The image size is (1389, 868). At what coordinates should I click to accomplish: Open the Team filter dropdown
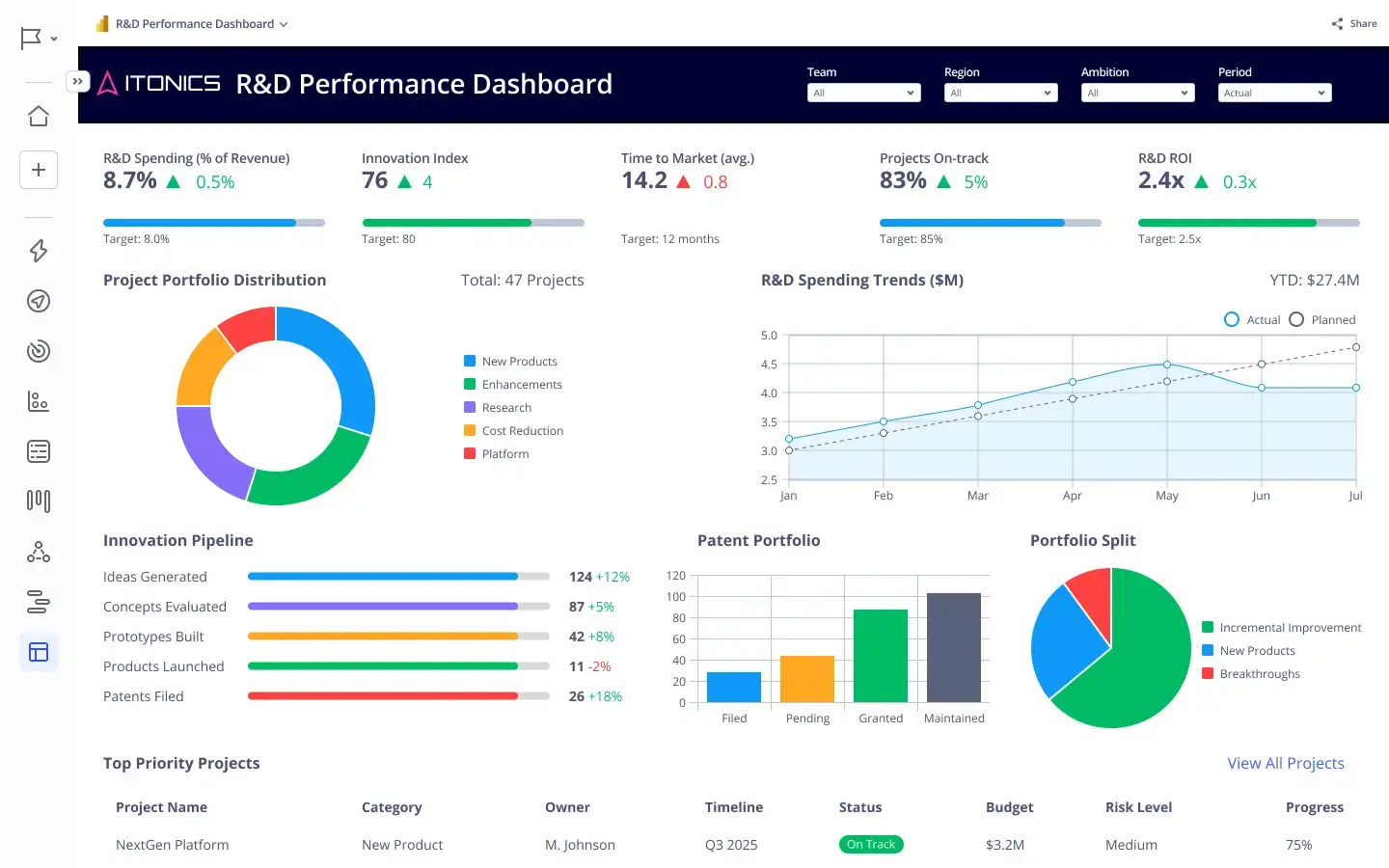click(x=863, y=93)
